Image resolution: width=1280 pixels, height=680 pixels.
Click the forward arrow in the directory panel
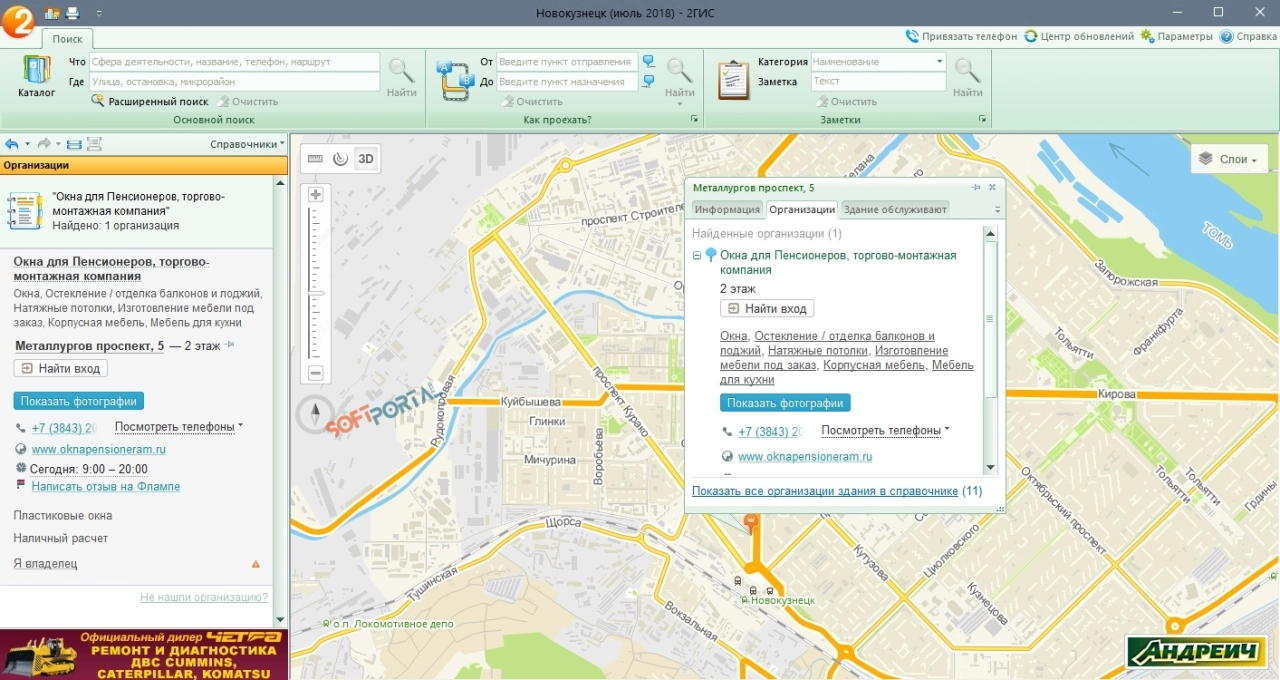44,144
